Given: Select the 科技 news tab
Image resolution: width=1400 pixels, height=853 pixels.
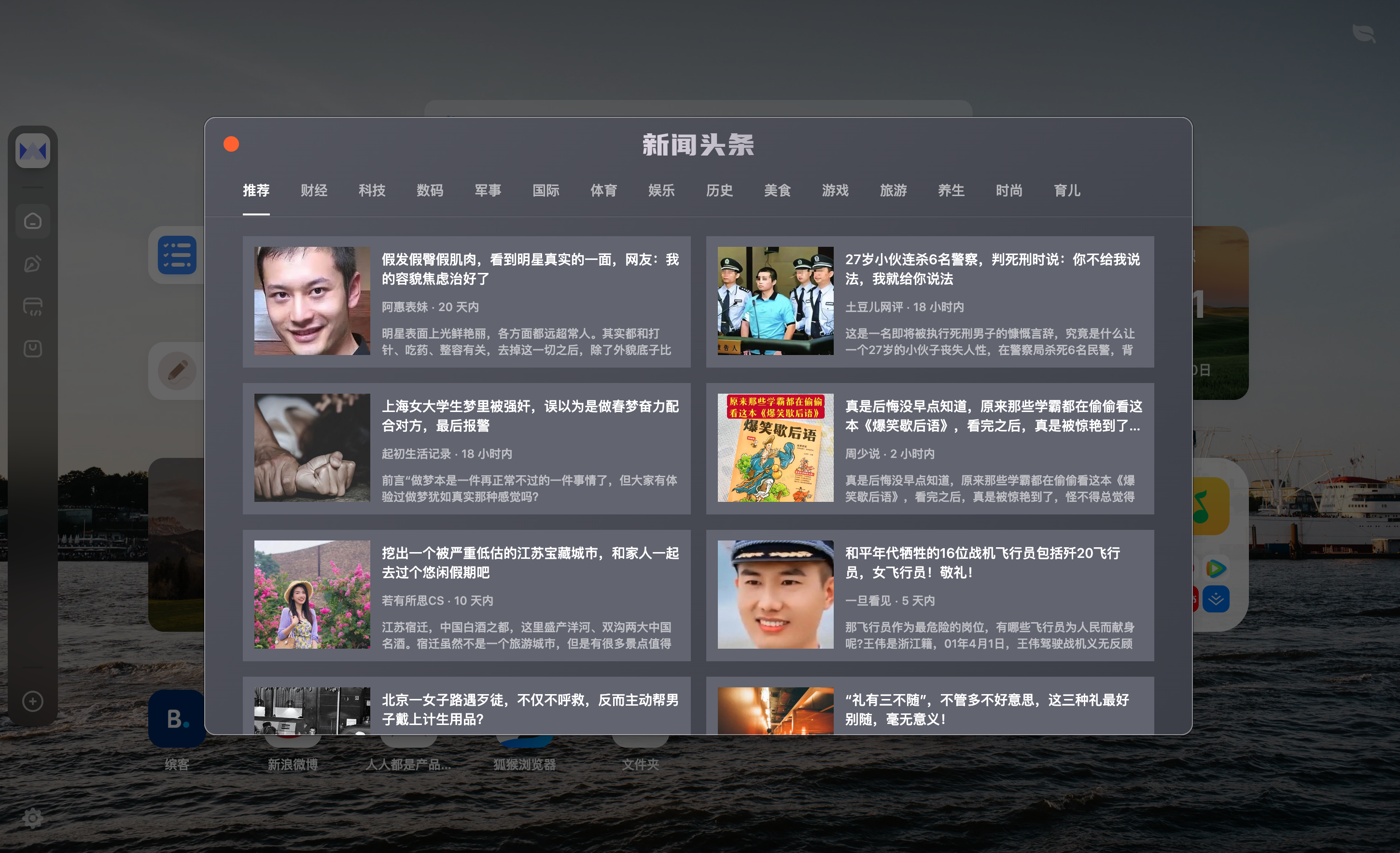Looking at the screenshot, I should point(372,190).
